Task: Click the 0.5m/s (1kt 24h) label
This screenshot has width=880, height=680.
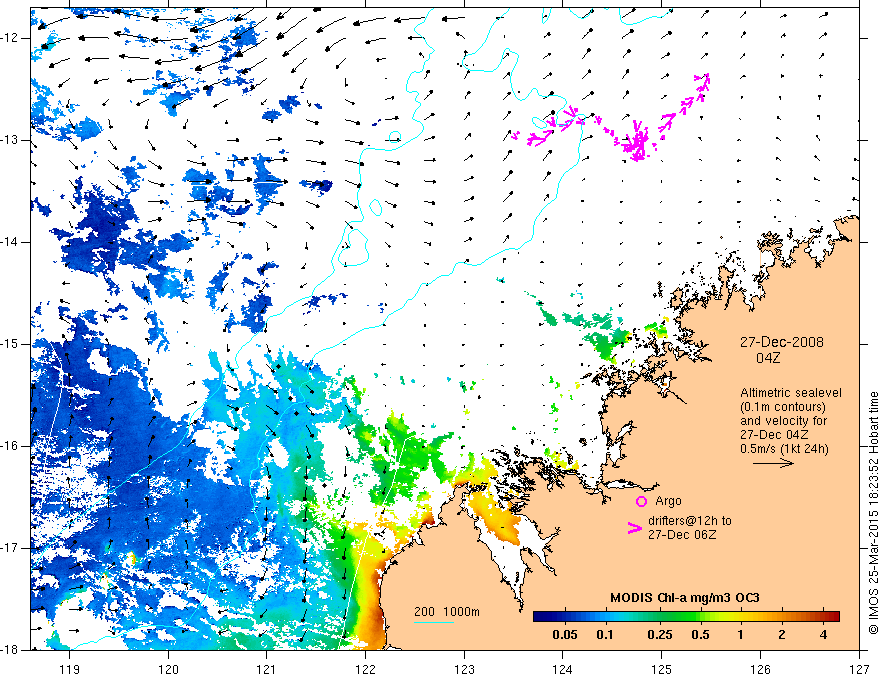Action: point(785,448)
